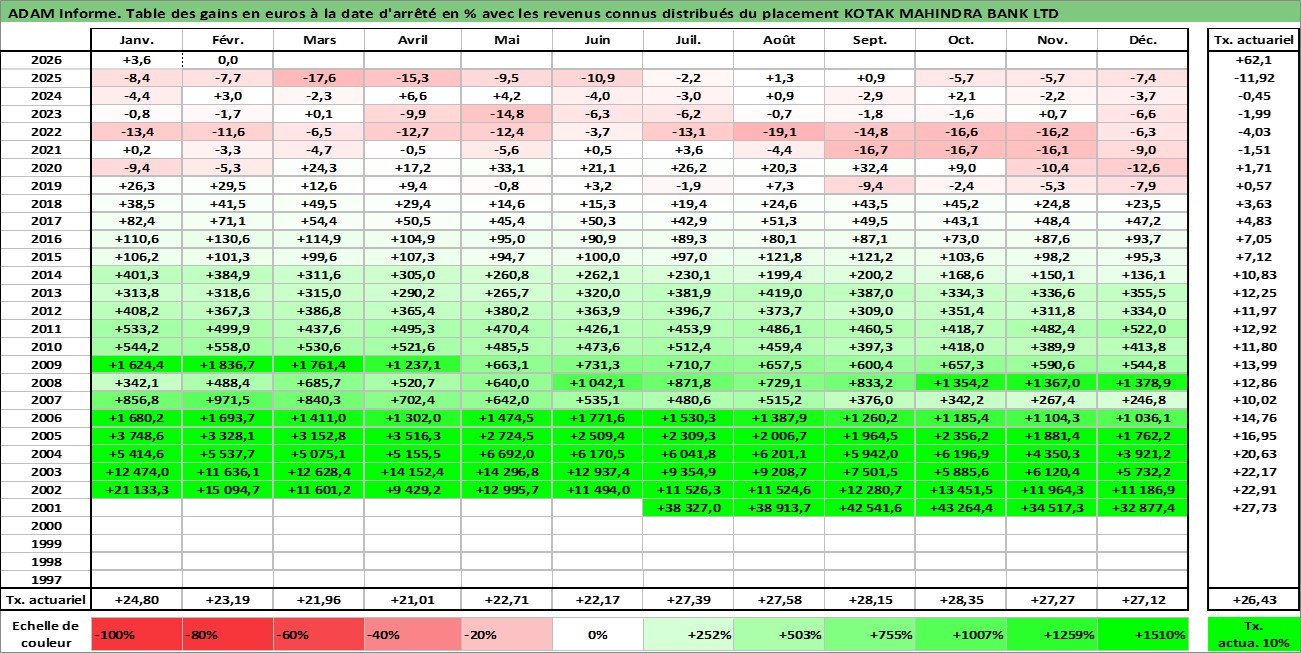
Task: Click the +130,6 cell for Févr. 2016
Action: click(x=227, y=239)
